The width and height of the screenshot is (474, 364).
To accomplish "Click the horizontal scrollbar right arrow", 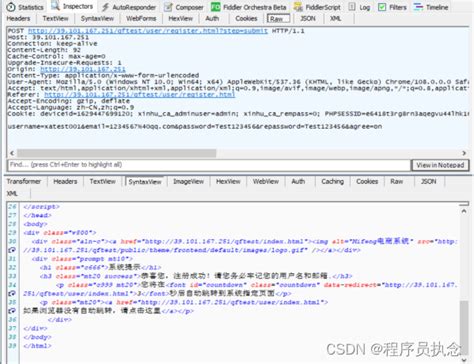I will (464, 153).
